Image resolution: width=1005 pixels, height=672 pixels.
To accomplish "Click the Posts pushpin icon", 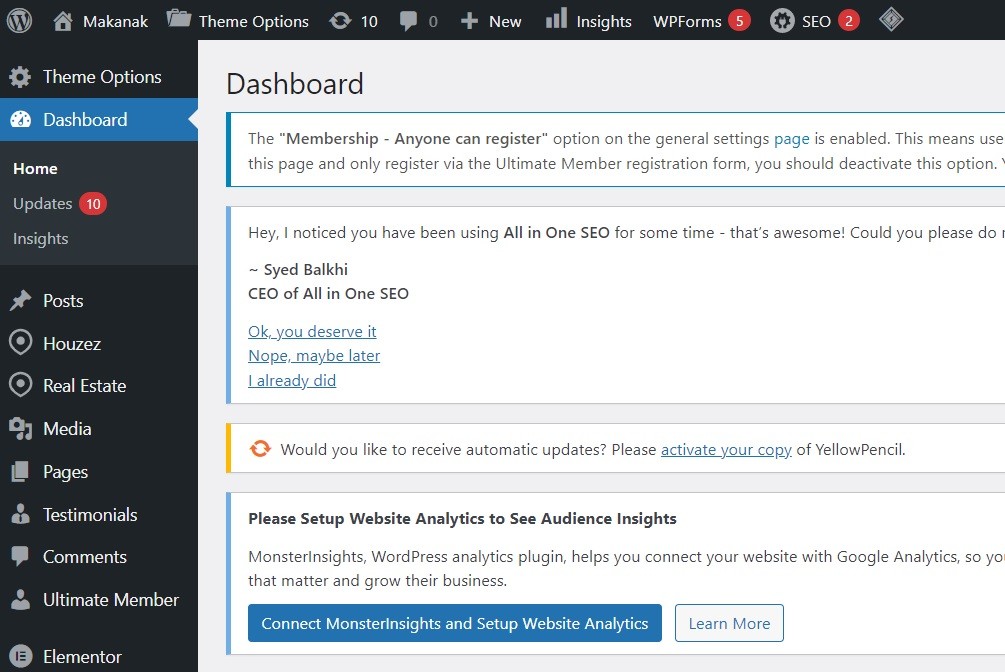I will (x=21, y=300).
